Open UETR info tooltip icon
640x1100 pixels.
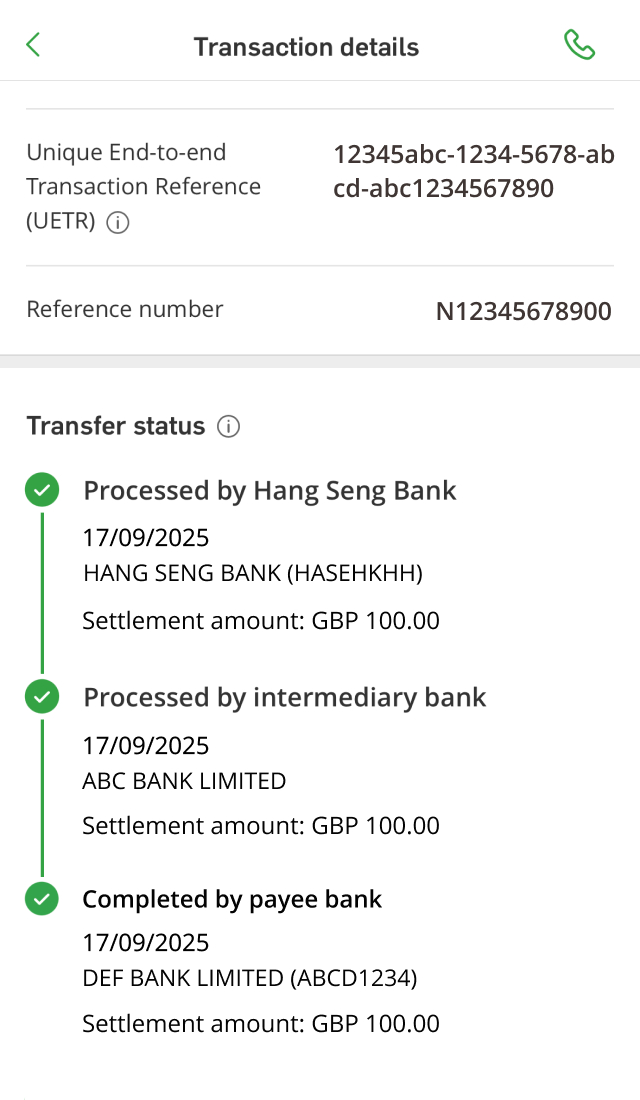118,223
